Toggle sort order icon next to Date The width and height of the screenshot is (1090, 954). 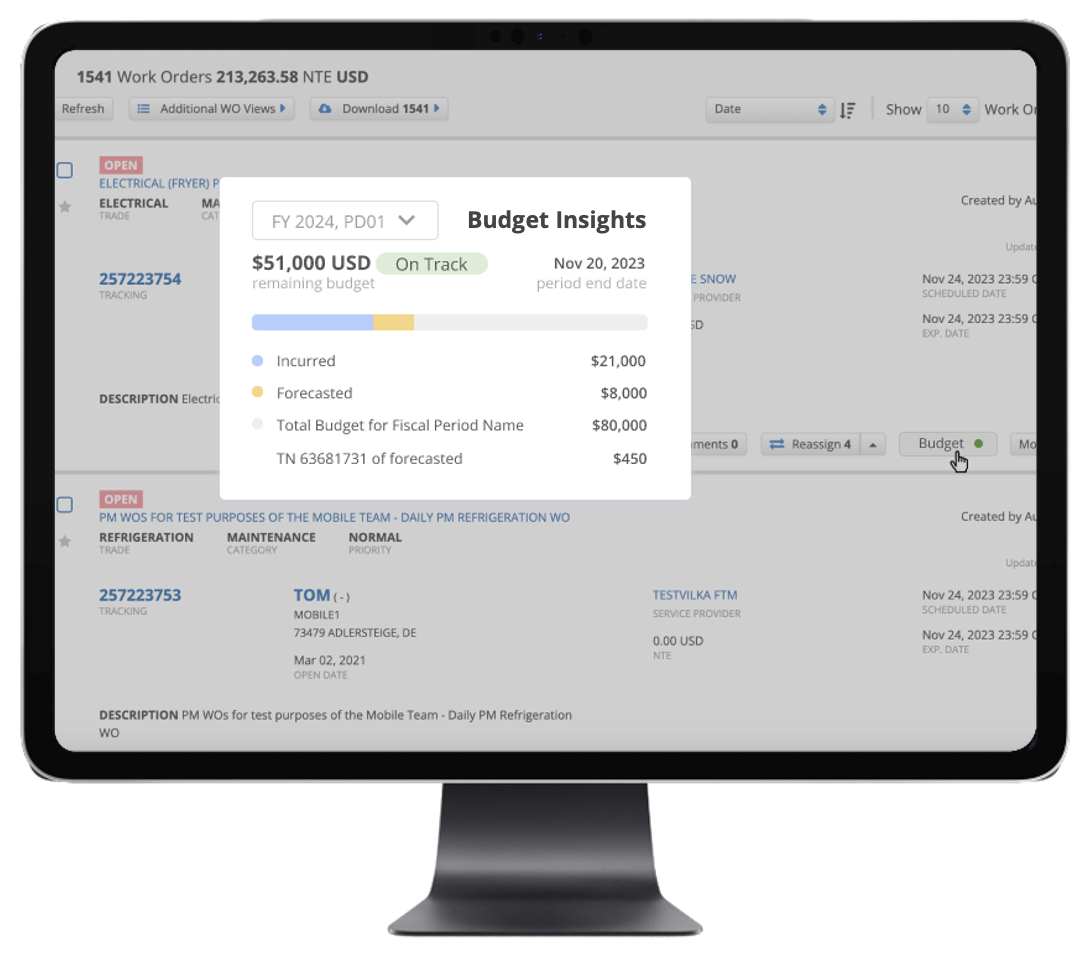pos(847,110)
